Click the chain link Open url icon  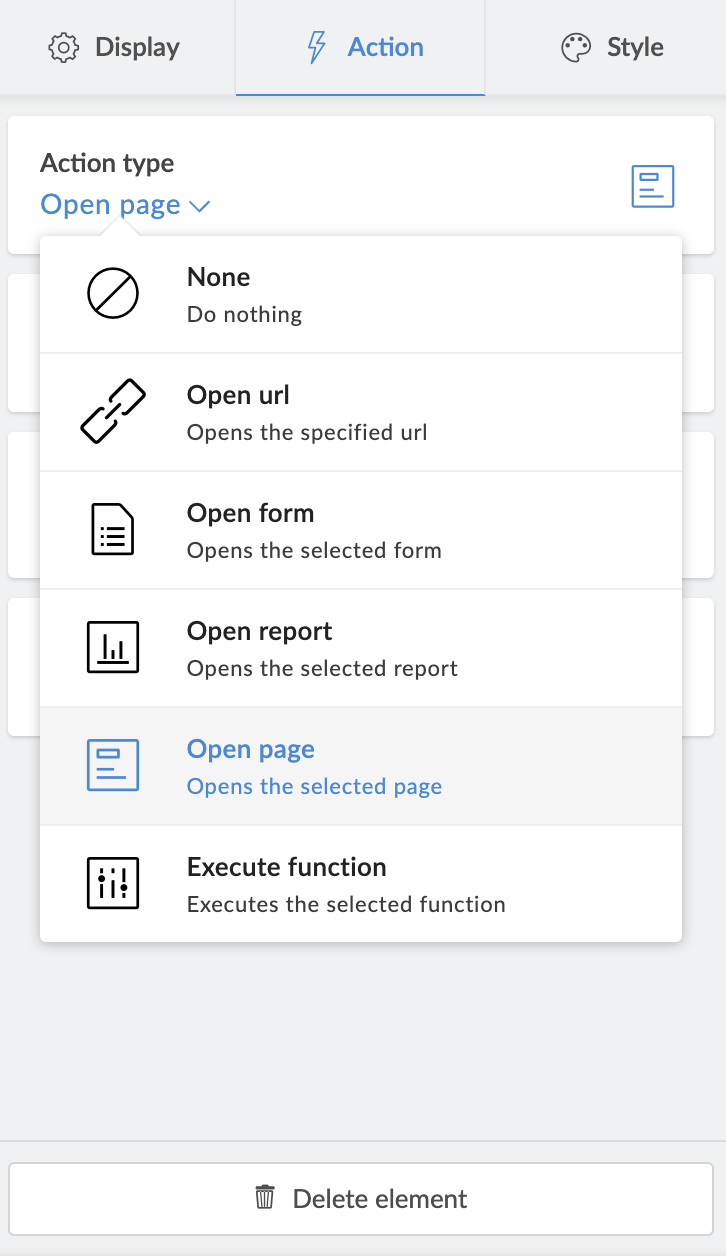[x=113, y=411]
